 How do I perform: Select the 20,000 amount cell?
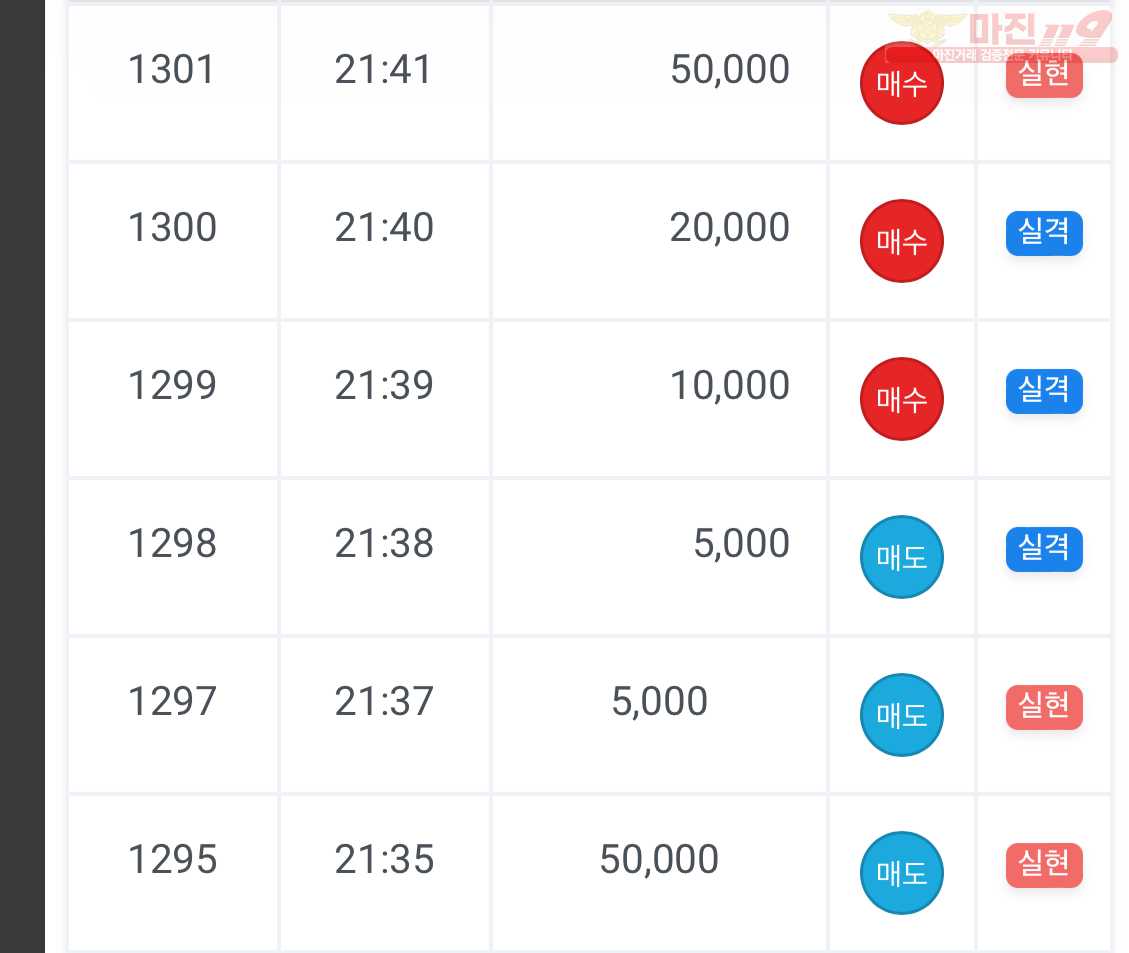(x=659, y=241)
